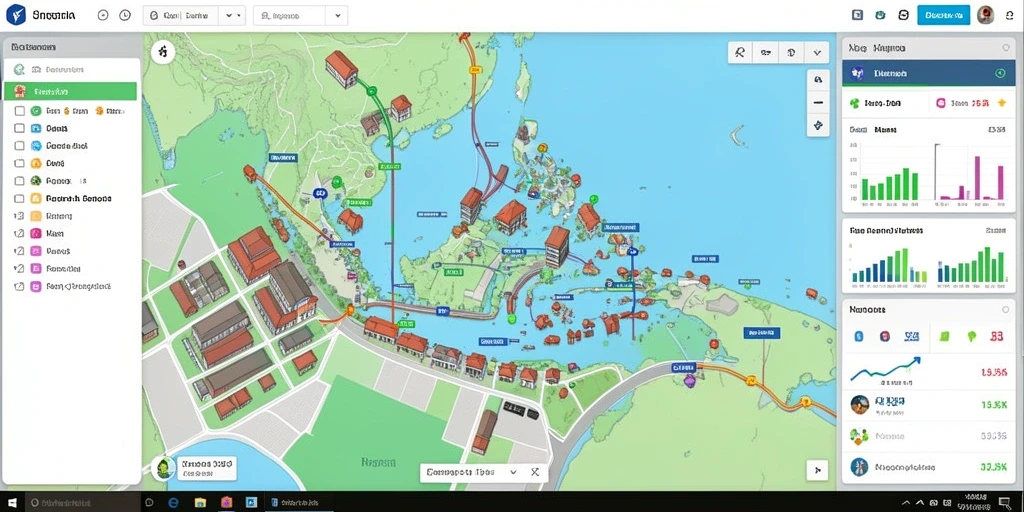
Task: Click the pink square swatch beside the red value
Action: [941, 103]
